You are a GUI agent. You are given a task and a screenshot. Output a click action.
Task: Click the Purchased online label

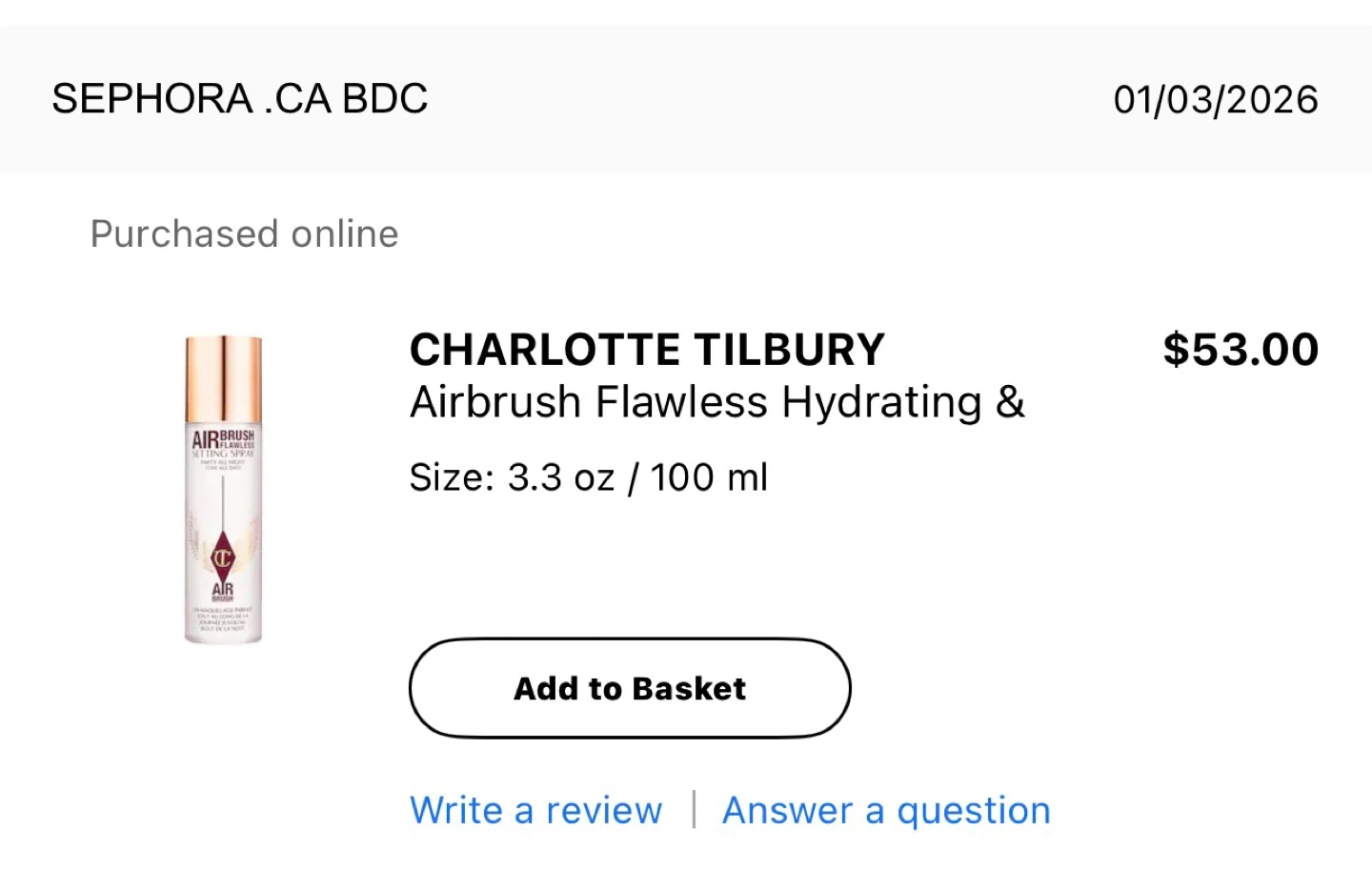[x=244, y=234]
